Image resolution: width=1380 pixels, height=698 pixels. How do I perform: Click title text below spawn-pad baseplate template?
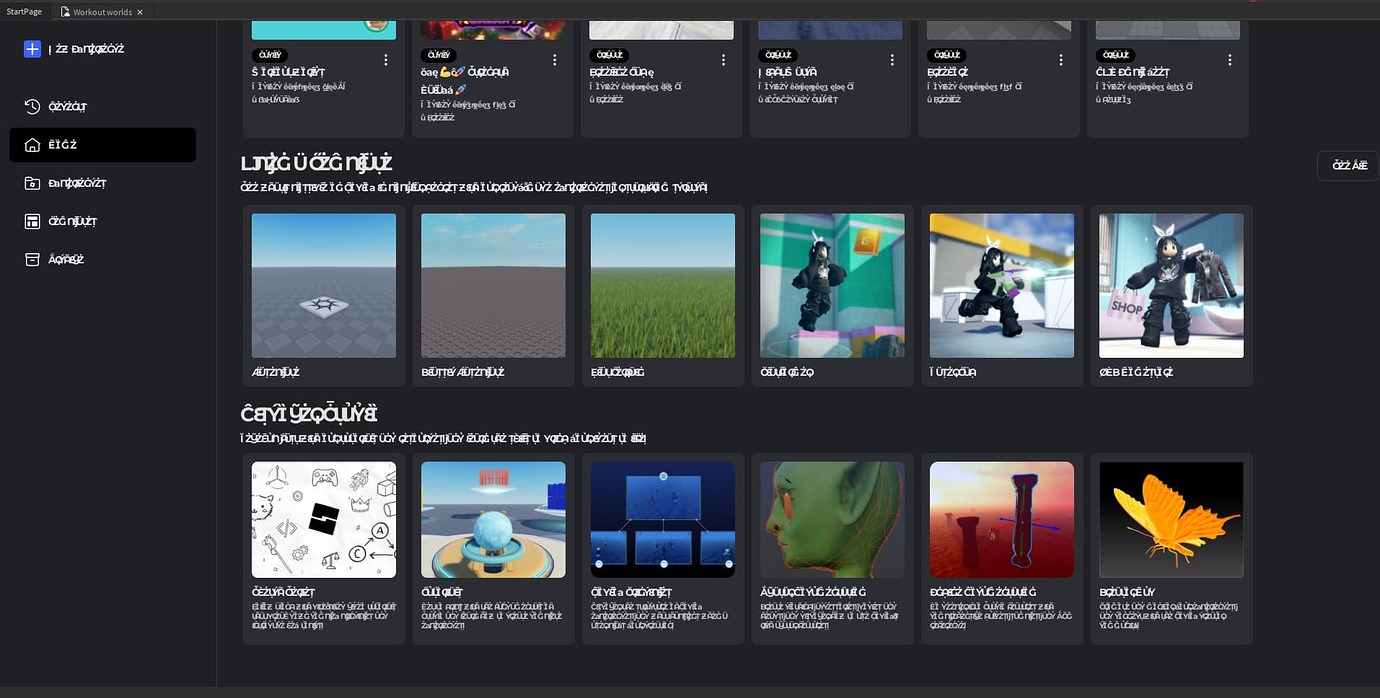pyautogui.click(x=276, y=372)
